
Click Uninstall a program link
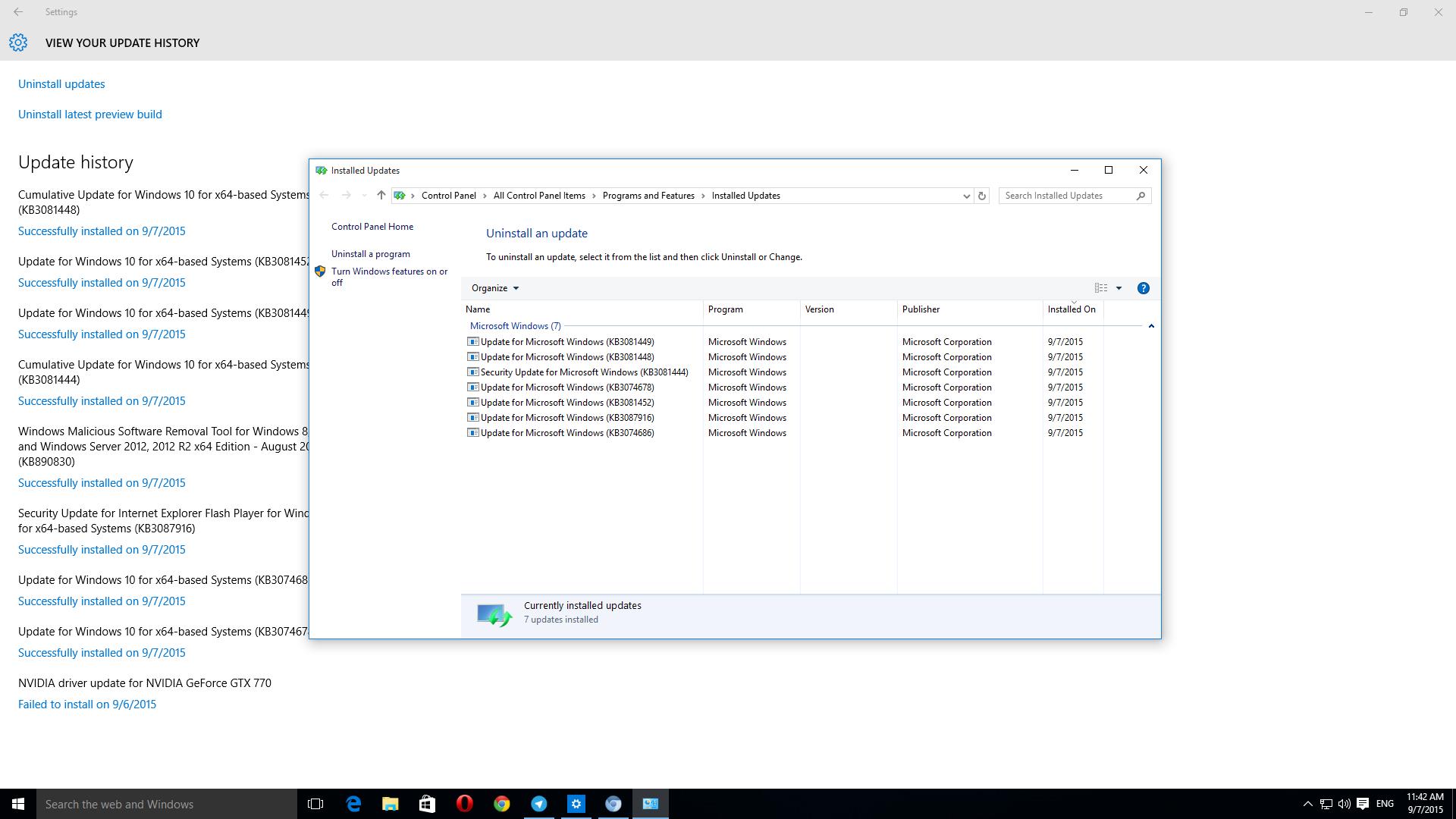pyautogui.click(x=371, y=254)
